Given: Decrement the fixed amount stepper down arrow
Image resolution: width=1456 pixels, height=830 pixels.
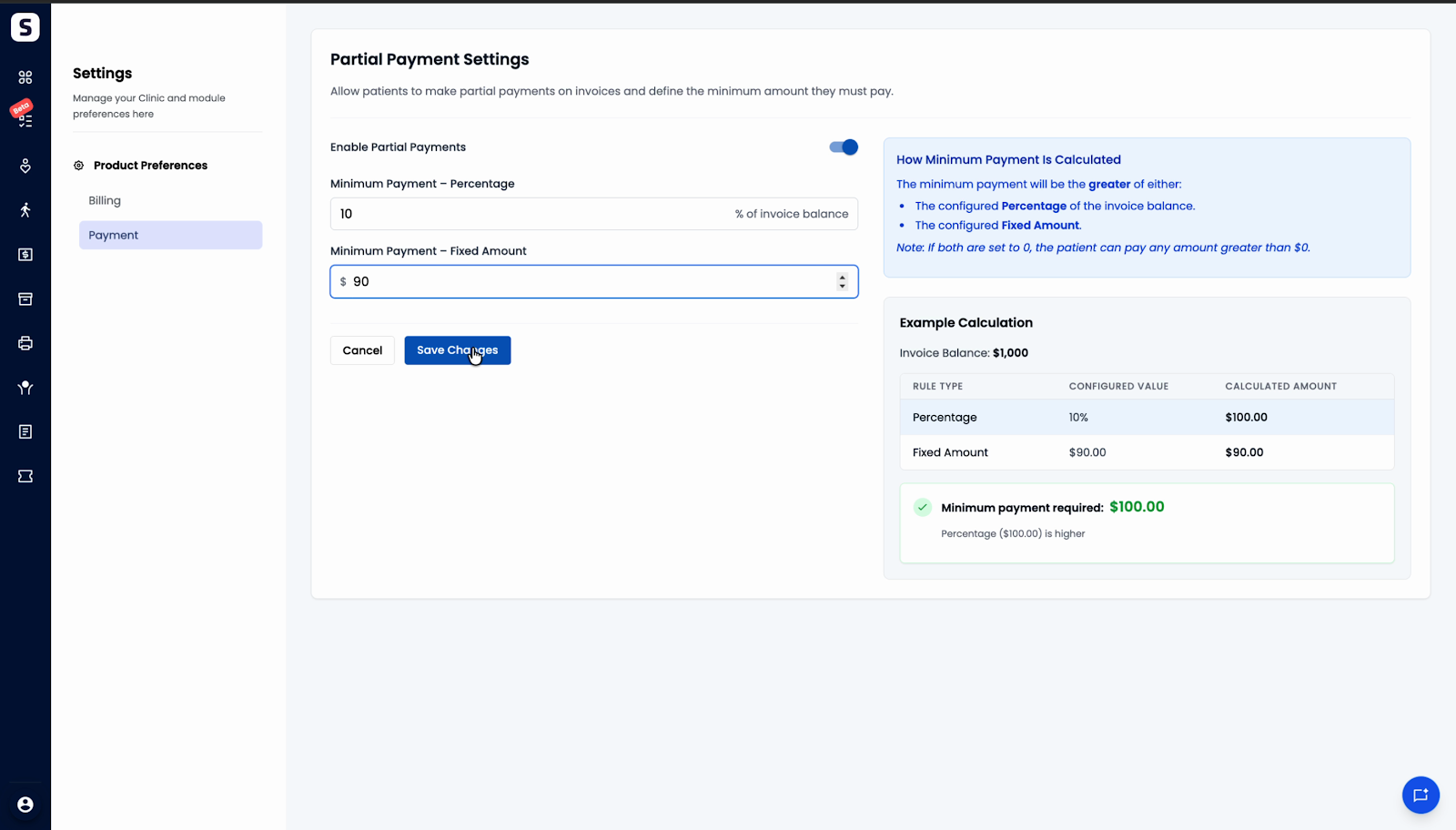Looking at the screenshot, I should [843, 287].
